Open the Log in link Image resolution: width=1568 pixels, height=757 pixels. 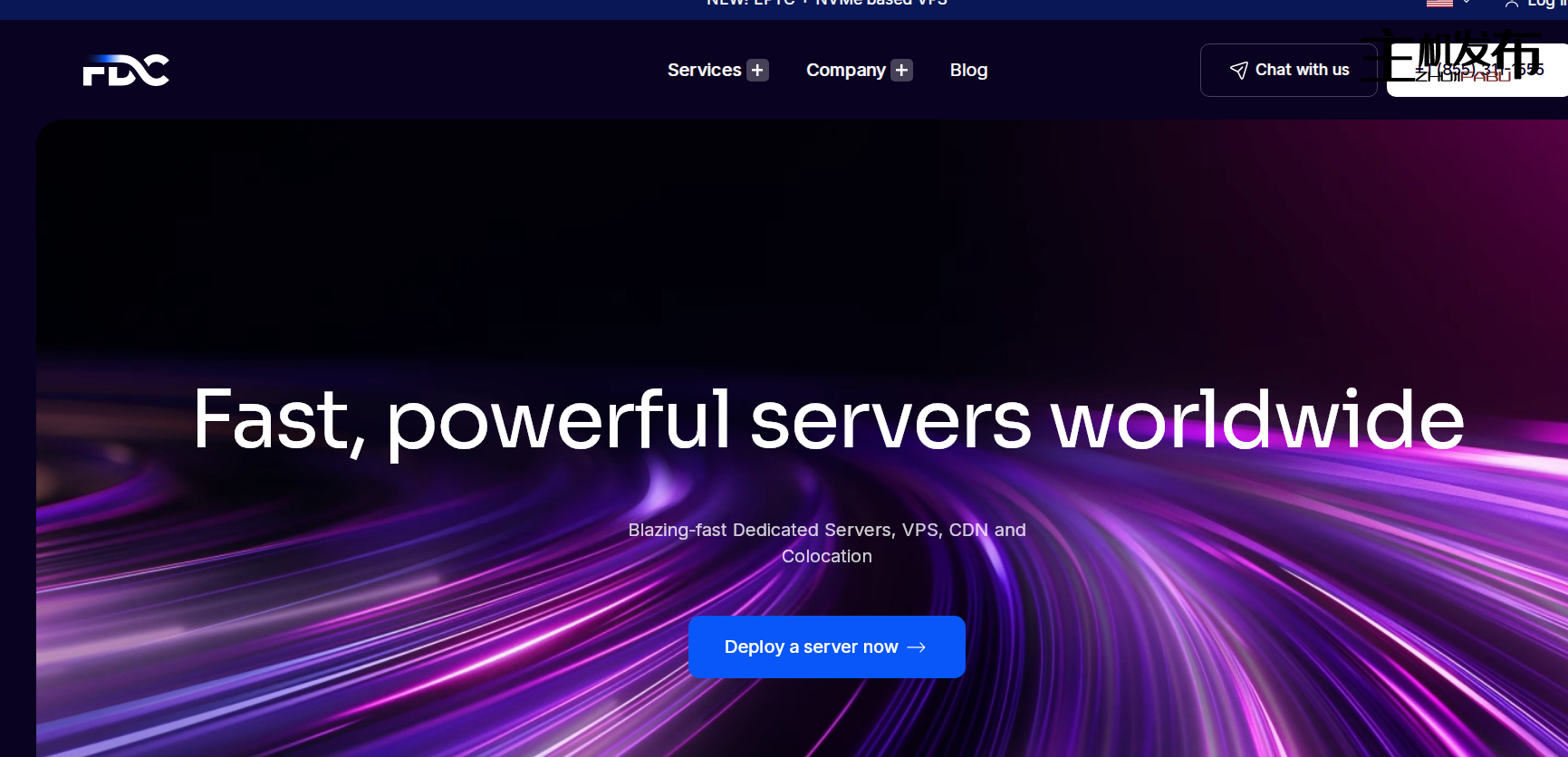click(1544, 5)
